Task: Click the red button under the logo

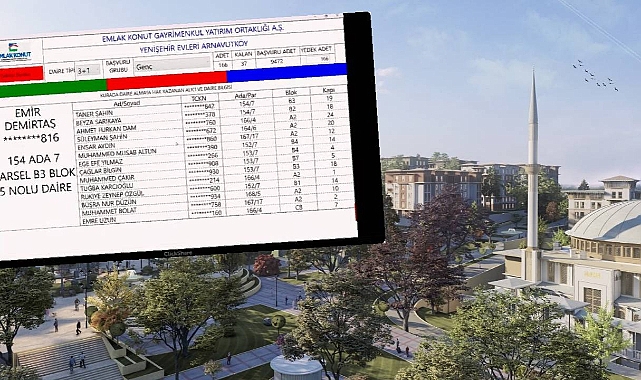Action: tap(21, 74)
